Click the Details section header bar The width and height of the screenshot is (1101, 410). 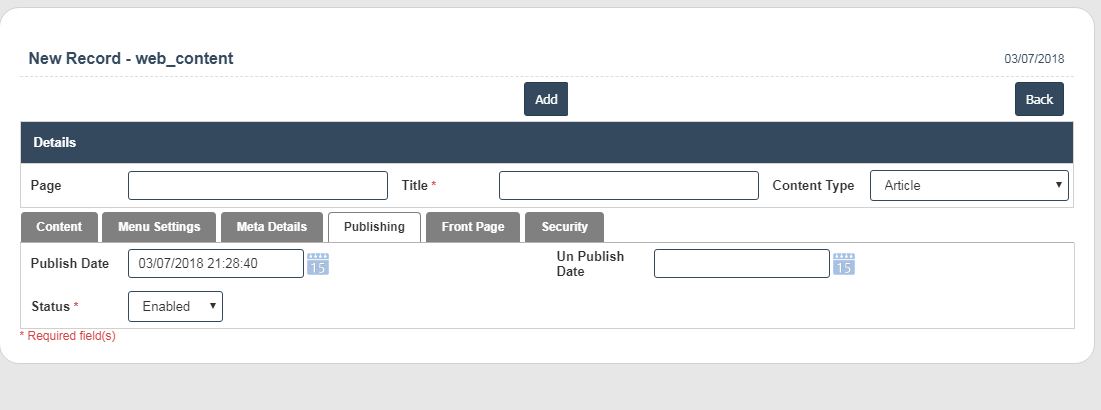546,143
